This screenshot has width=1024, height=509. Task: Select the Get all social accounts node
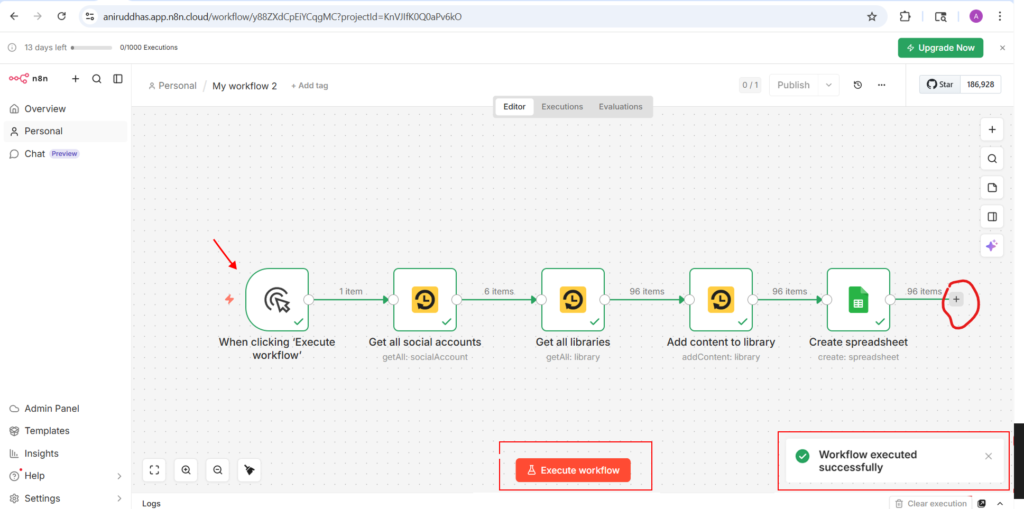click(424, 300)
